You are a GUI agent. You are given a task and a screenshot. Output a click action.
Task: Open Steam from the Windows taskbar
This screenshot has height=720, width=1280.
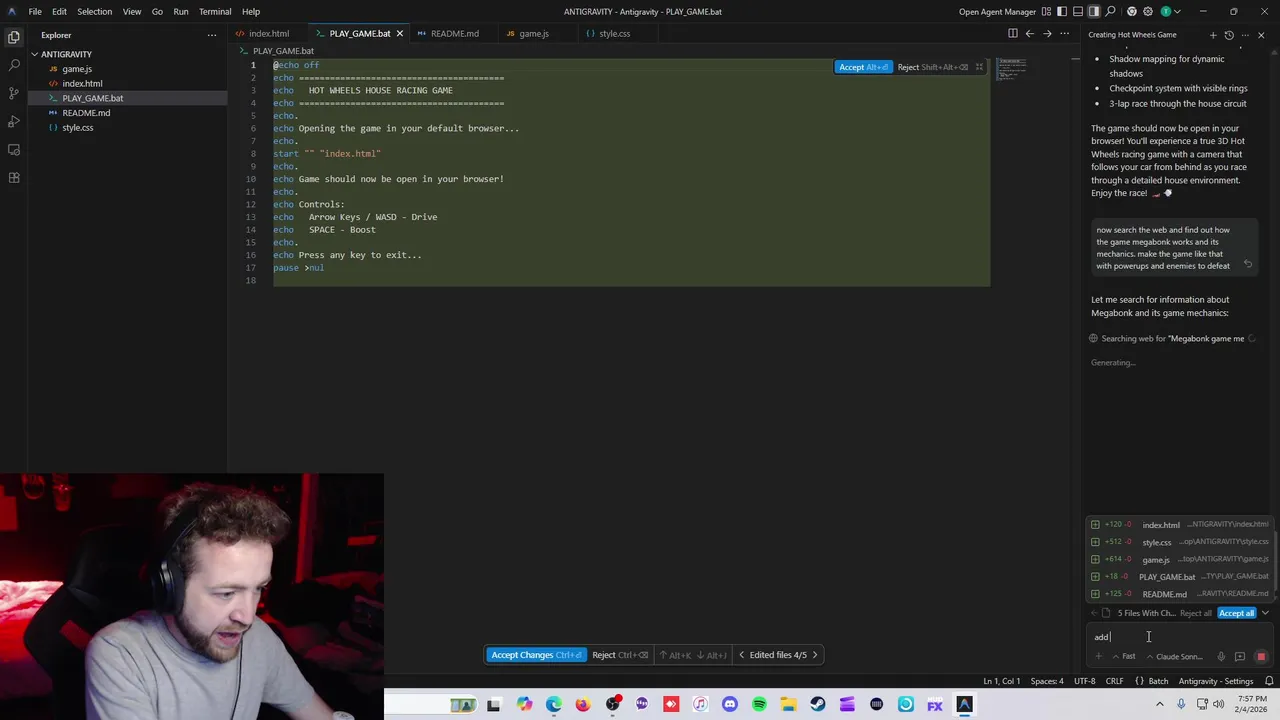tap(818, 705)
